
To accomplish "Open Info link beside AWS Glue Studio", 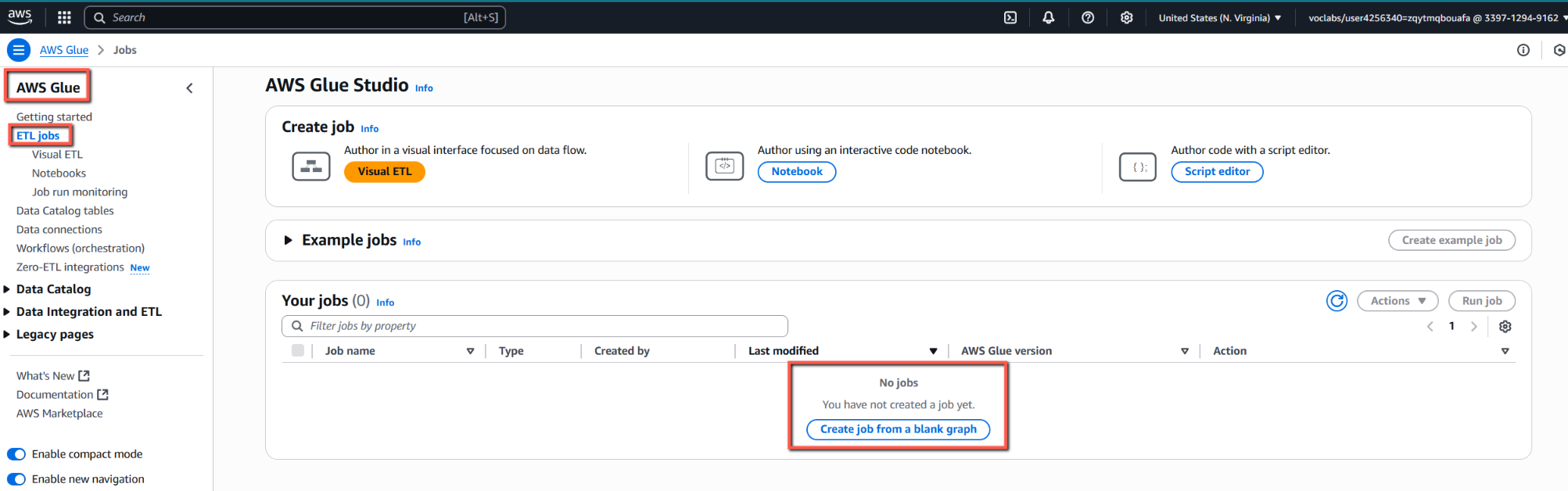I will [x=424, y=88].
